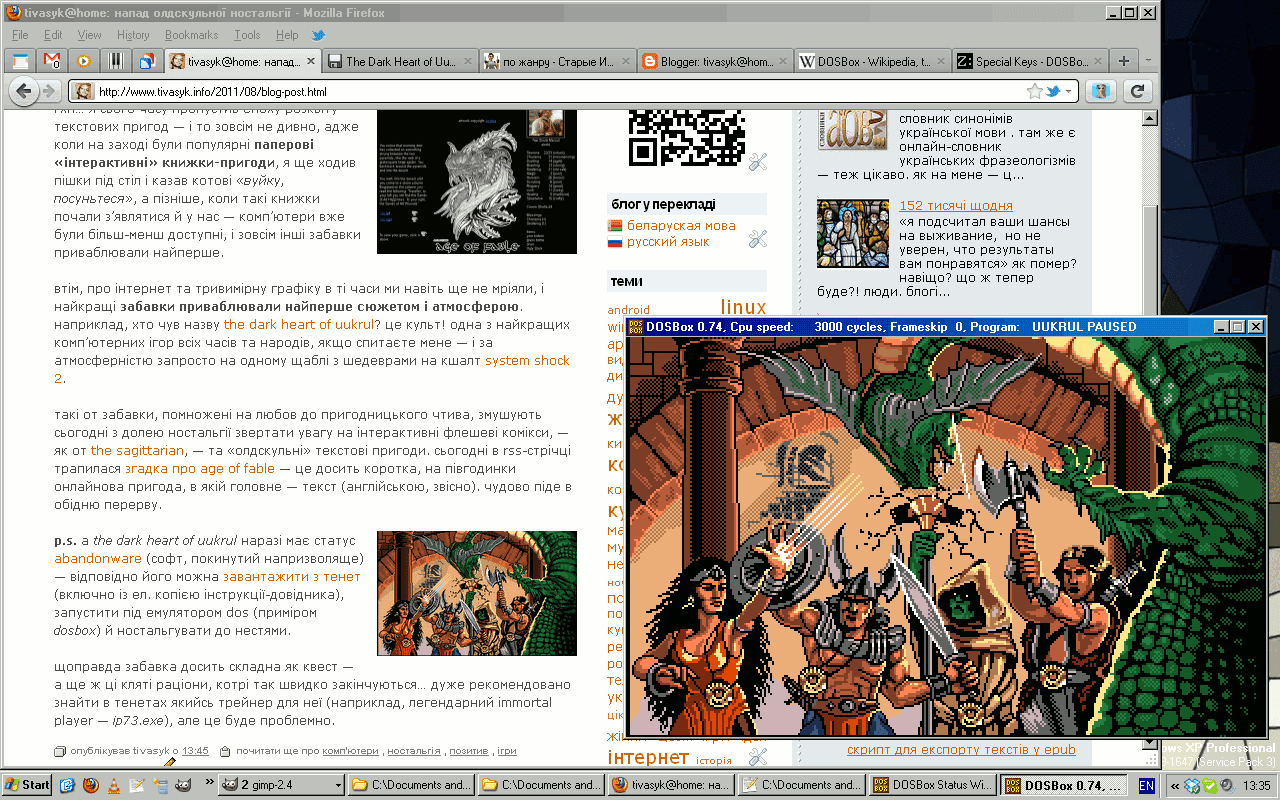Open the fifth pinned tab with blue-red icon
1280x800 pixels.
point(146,61)
